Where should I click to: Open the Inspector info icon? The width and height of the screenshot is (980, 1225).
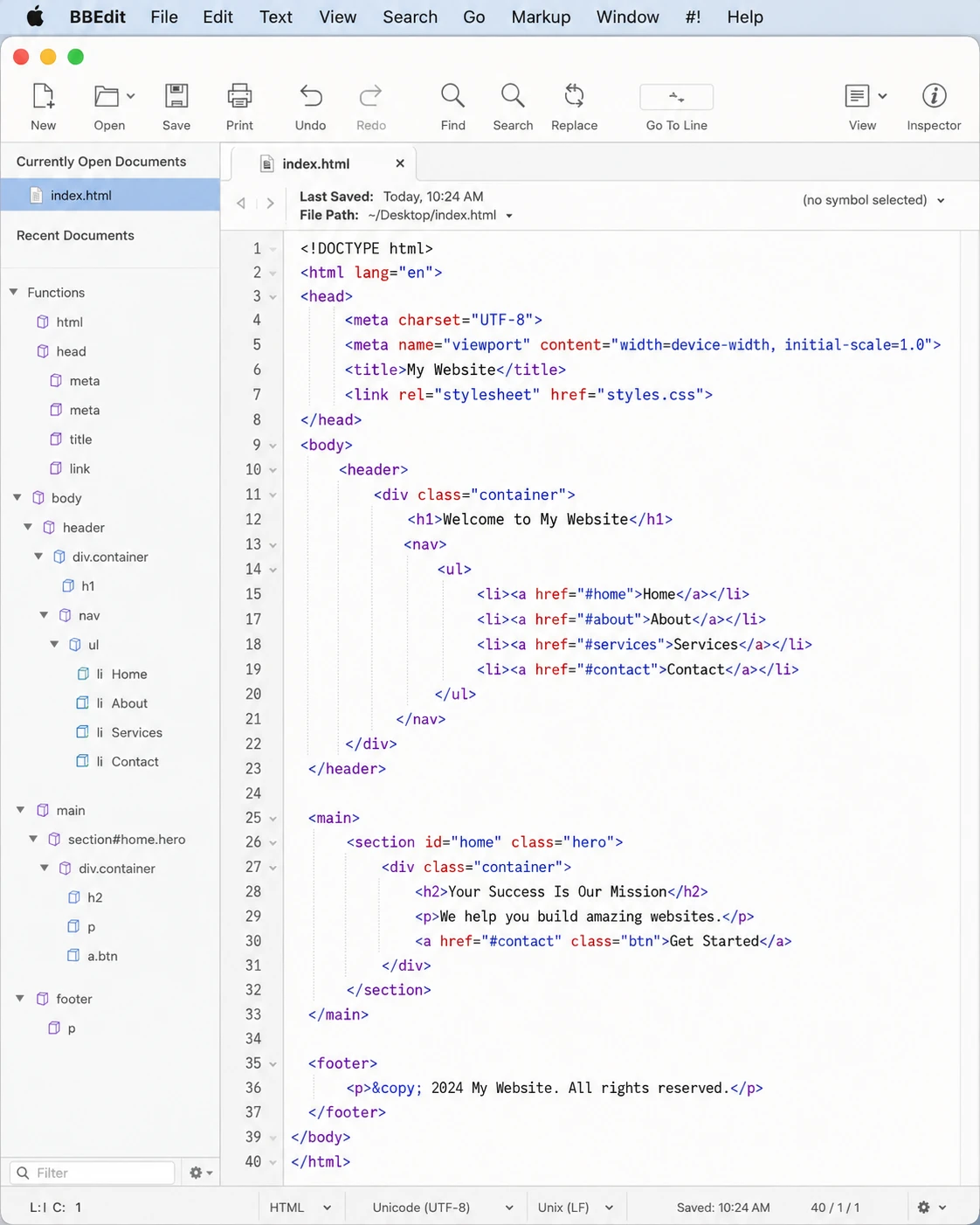pyautogui.click(x=935, y=95)
